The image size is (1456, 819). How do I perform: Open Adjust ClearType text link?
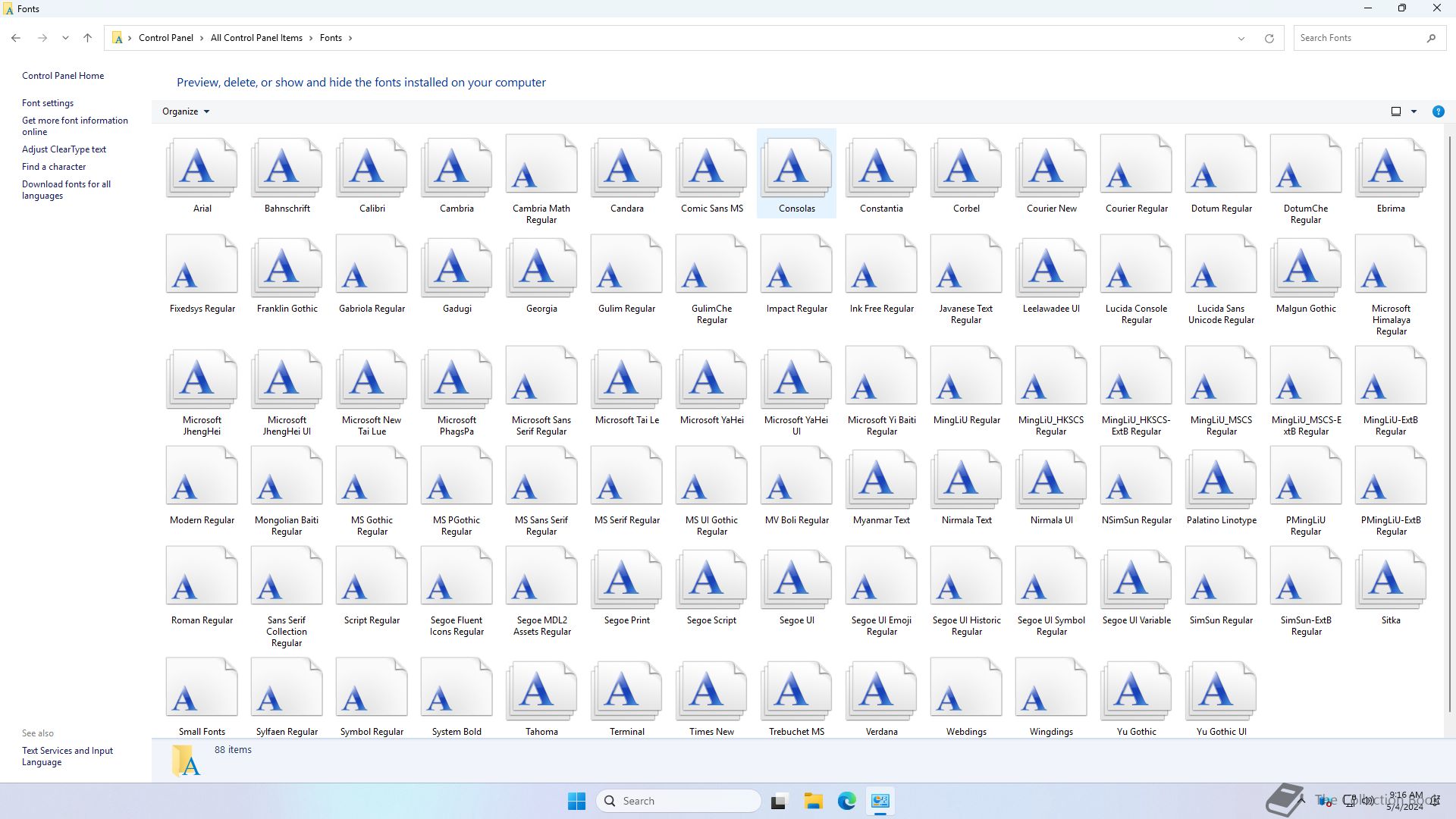click(64, 149)
